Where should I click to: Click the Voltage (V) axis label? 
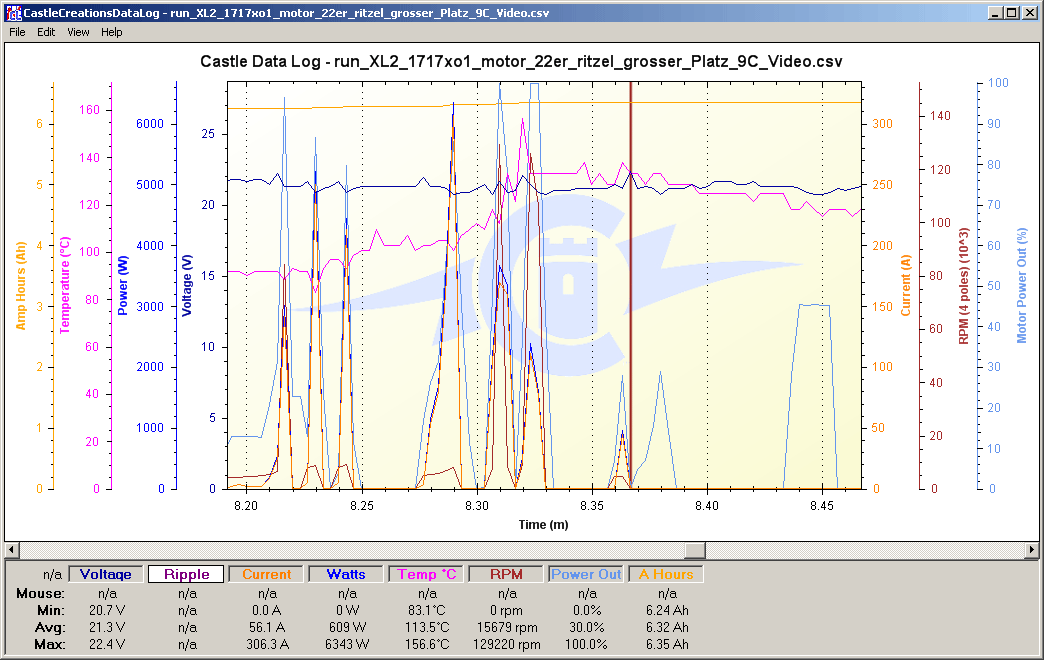tap(186, 285)
